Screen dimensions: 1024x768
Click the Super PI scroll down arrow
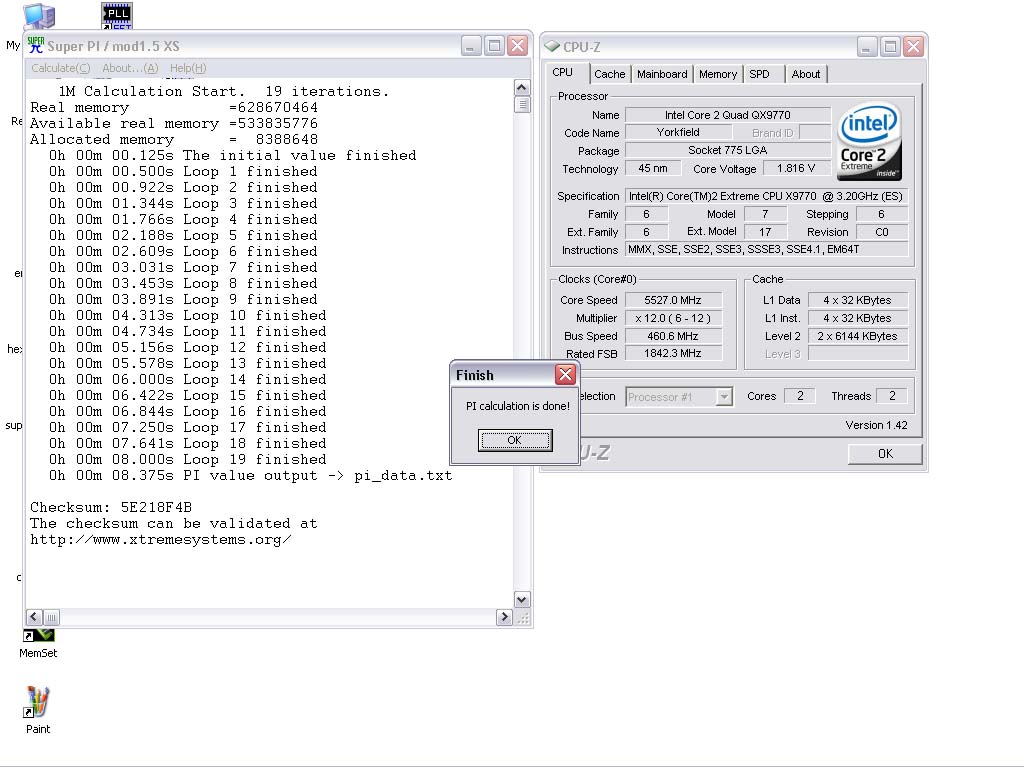(521, 599)
